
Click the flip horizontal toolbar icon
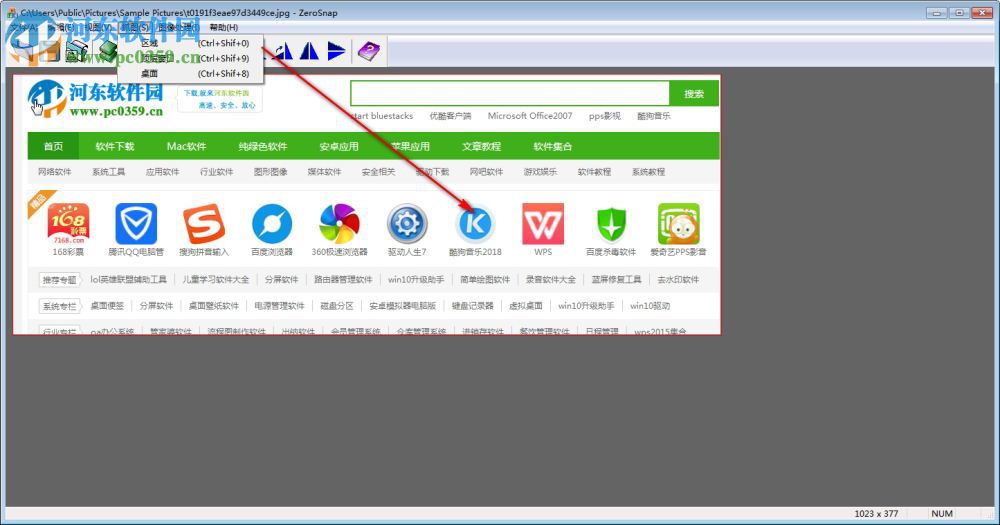click(309, 51)
